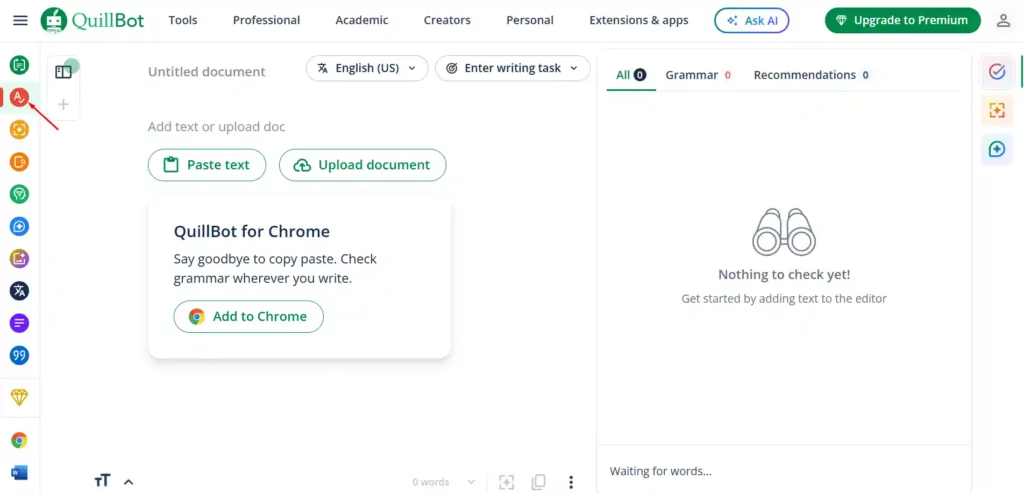Copy document text with the copy icon
Viewport: 1024px width, 493px height.
(539, 482)
